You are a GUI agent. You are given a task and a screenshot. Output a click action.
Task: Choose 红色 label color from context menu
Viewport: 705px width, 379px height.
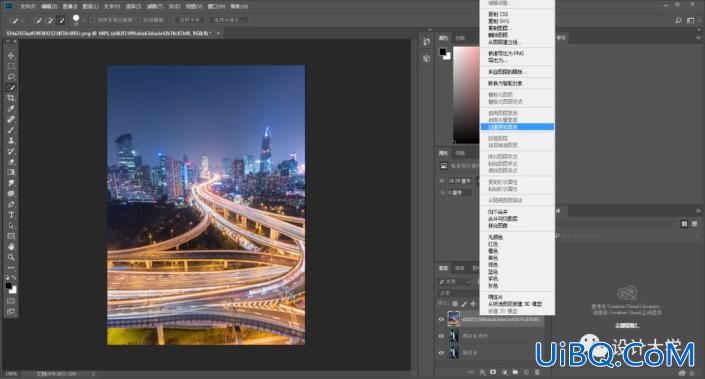[517, 244]
